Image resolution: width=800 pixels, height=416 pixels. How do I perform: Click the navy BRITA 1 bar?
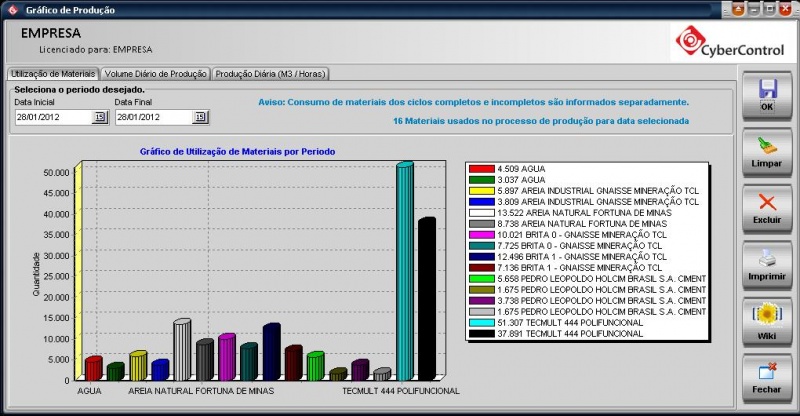pos(271,352)
